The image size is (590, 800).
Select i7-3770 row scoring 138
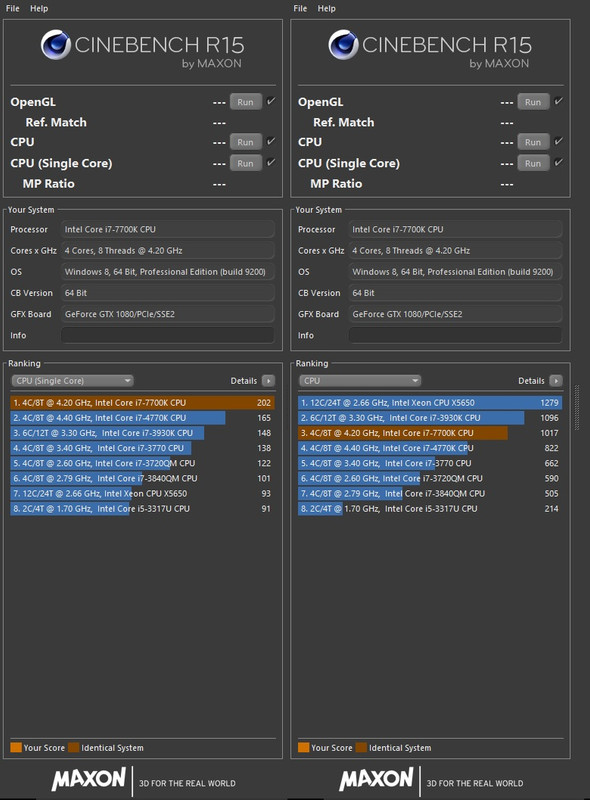[142, 448]
